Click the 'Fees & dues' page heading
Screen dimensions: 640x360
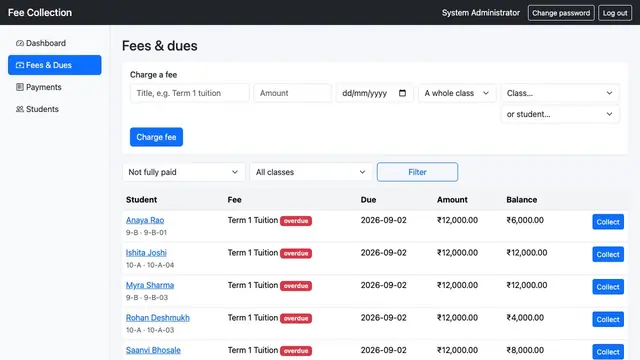(160, 46)
